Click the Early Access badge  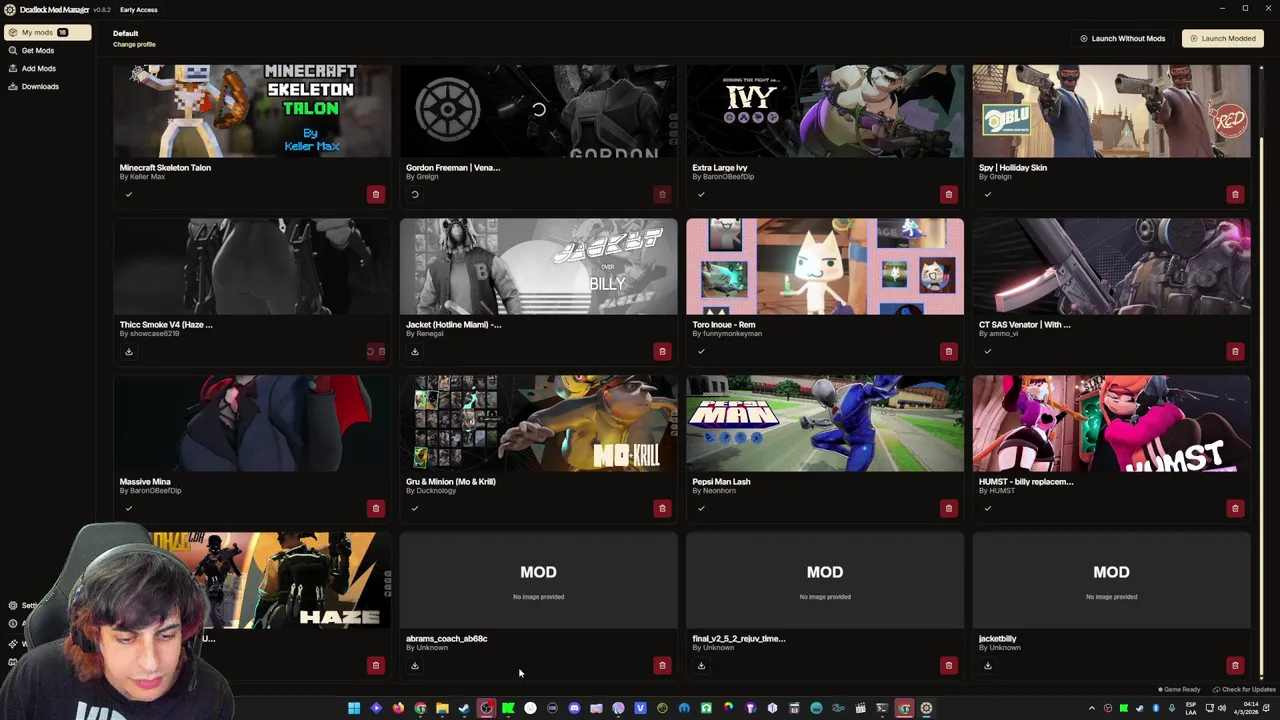(x=138, y=9)
